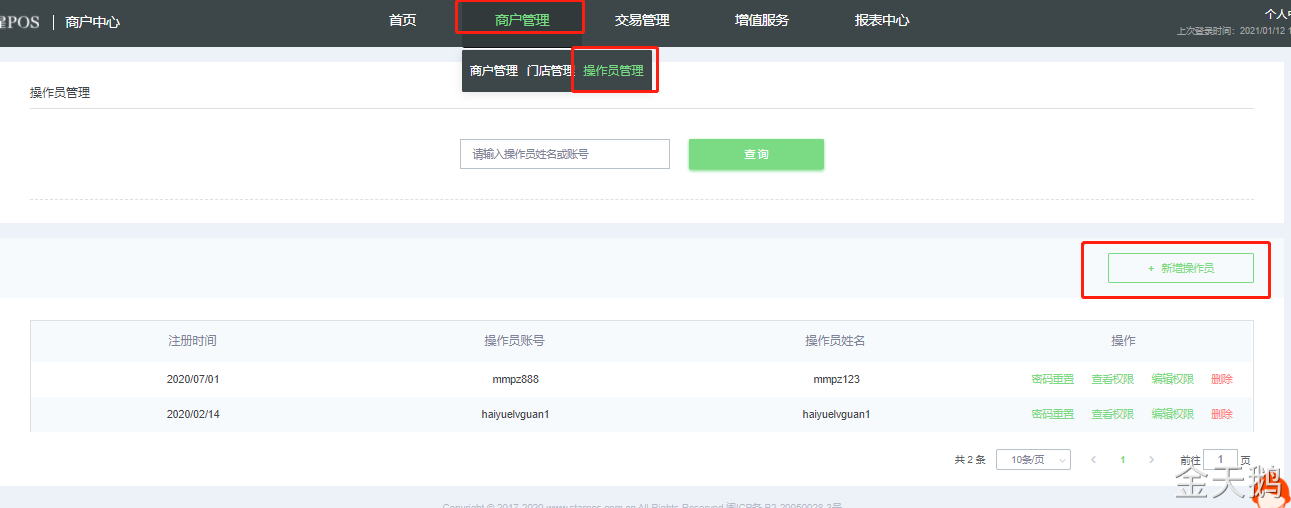Open the 报表中心 top menu

point(882,20)
